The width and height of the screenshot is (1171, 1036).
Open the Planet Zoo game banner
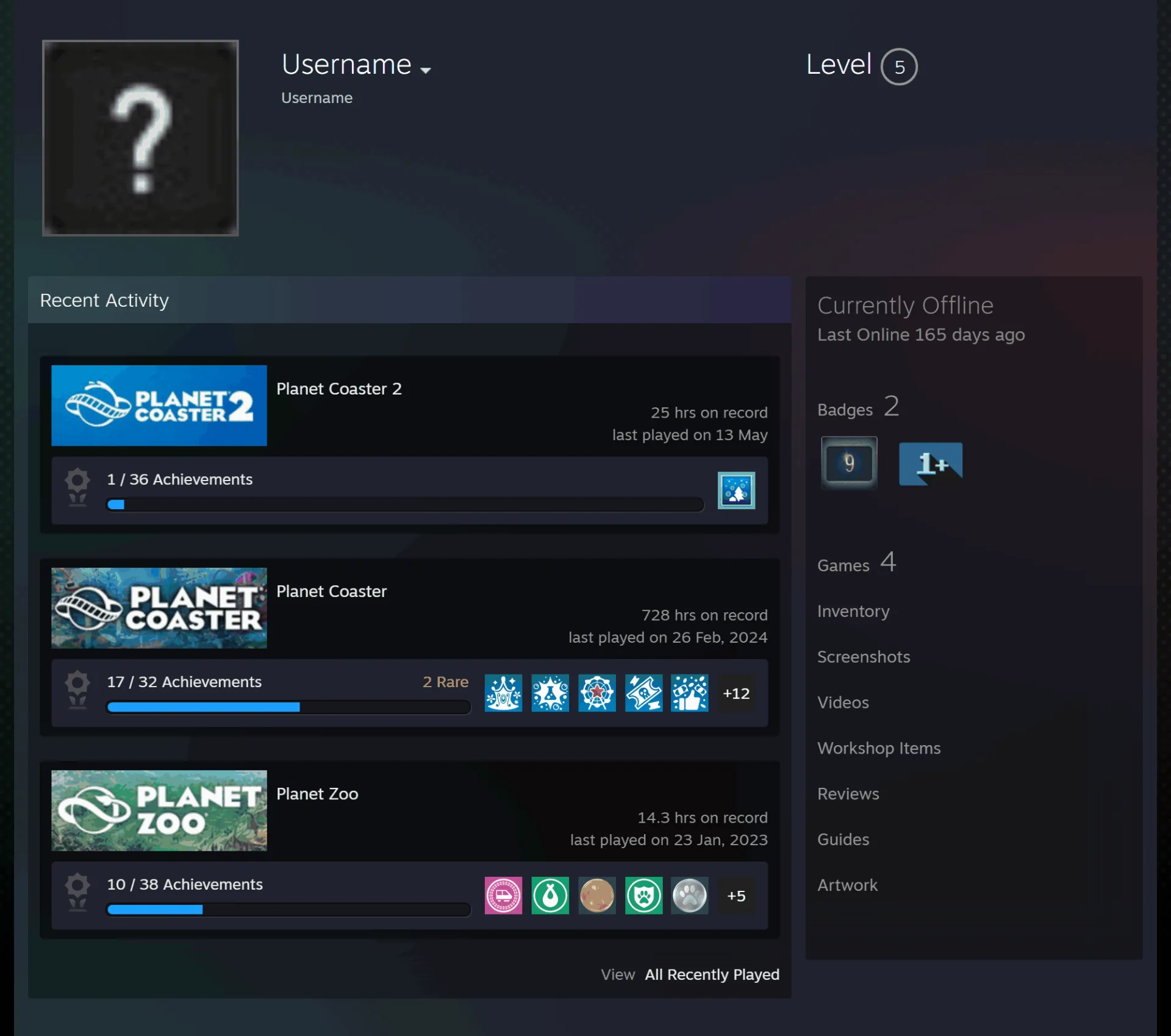click(159, 810)
